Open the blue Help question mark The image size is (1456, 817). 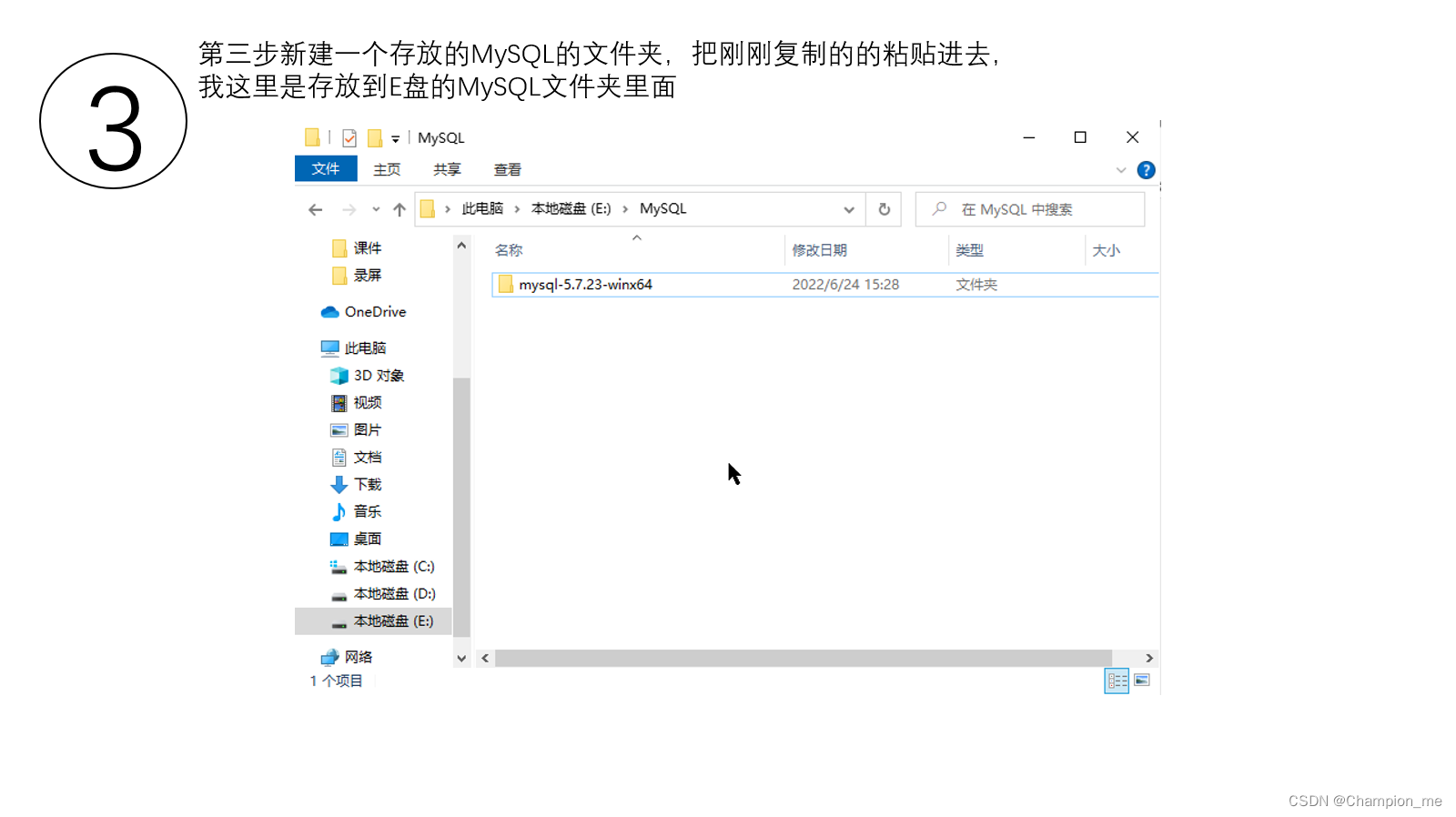[1147, 170]
